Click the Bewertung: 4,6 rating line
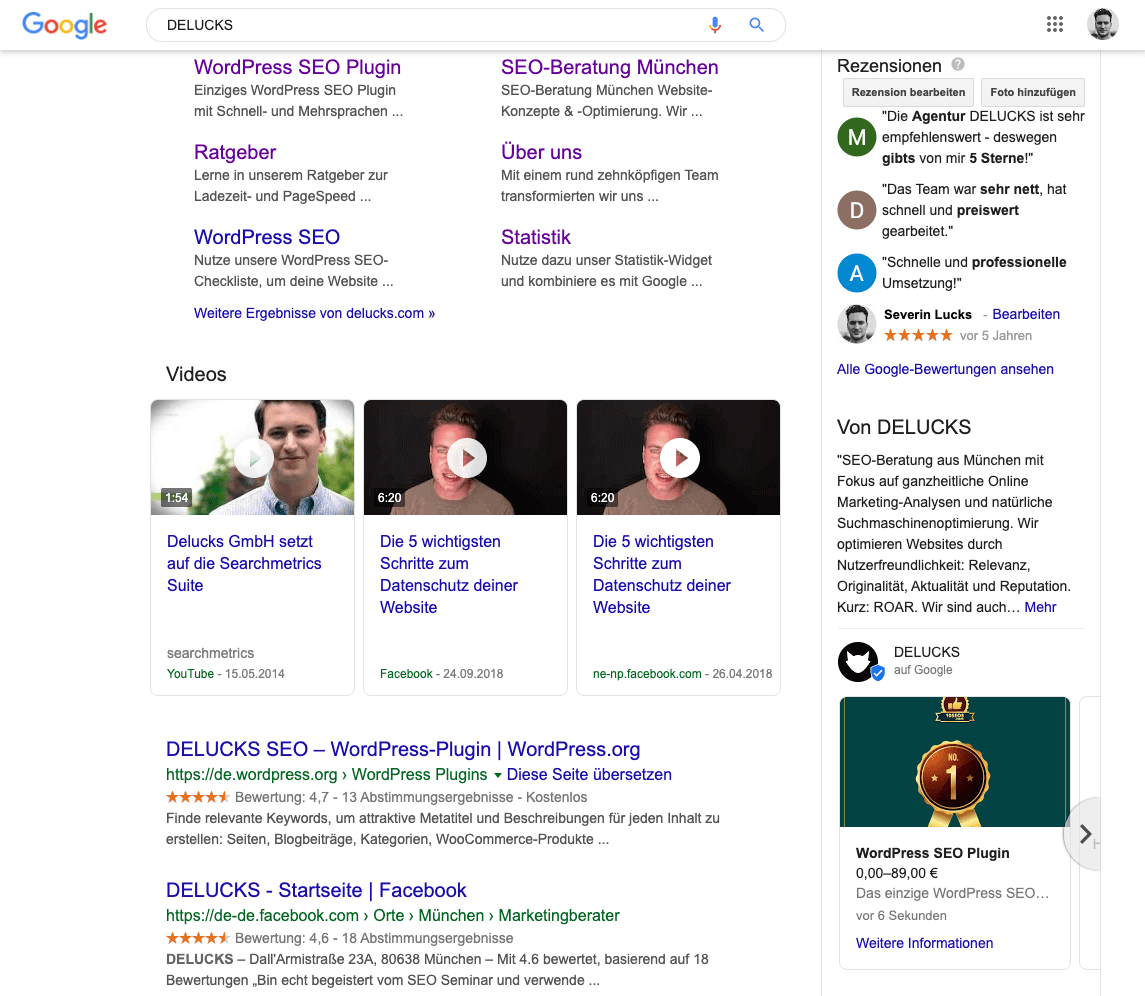The height and width of the screenshot is (996, 1145). (x=340, y=938)
